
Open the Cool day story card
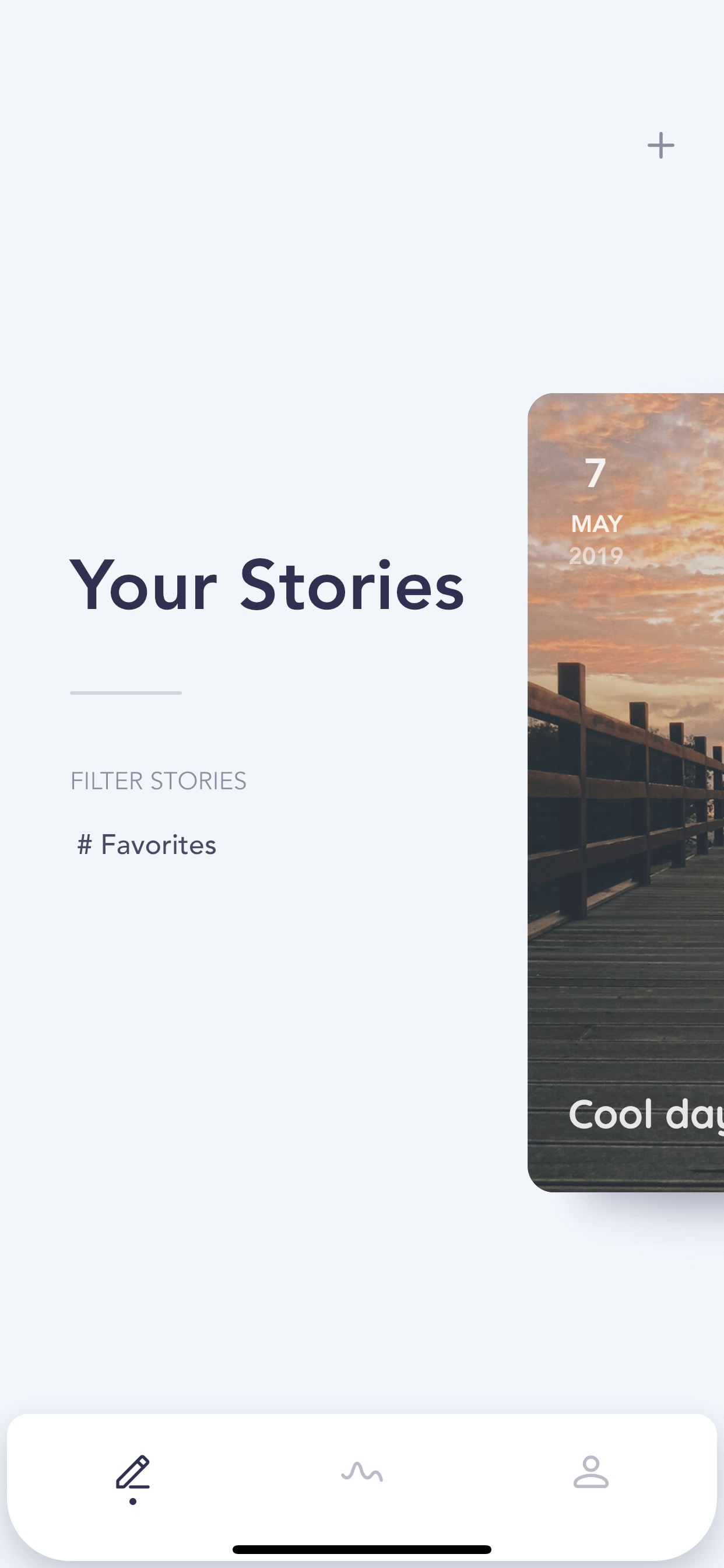[625, 793]
